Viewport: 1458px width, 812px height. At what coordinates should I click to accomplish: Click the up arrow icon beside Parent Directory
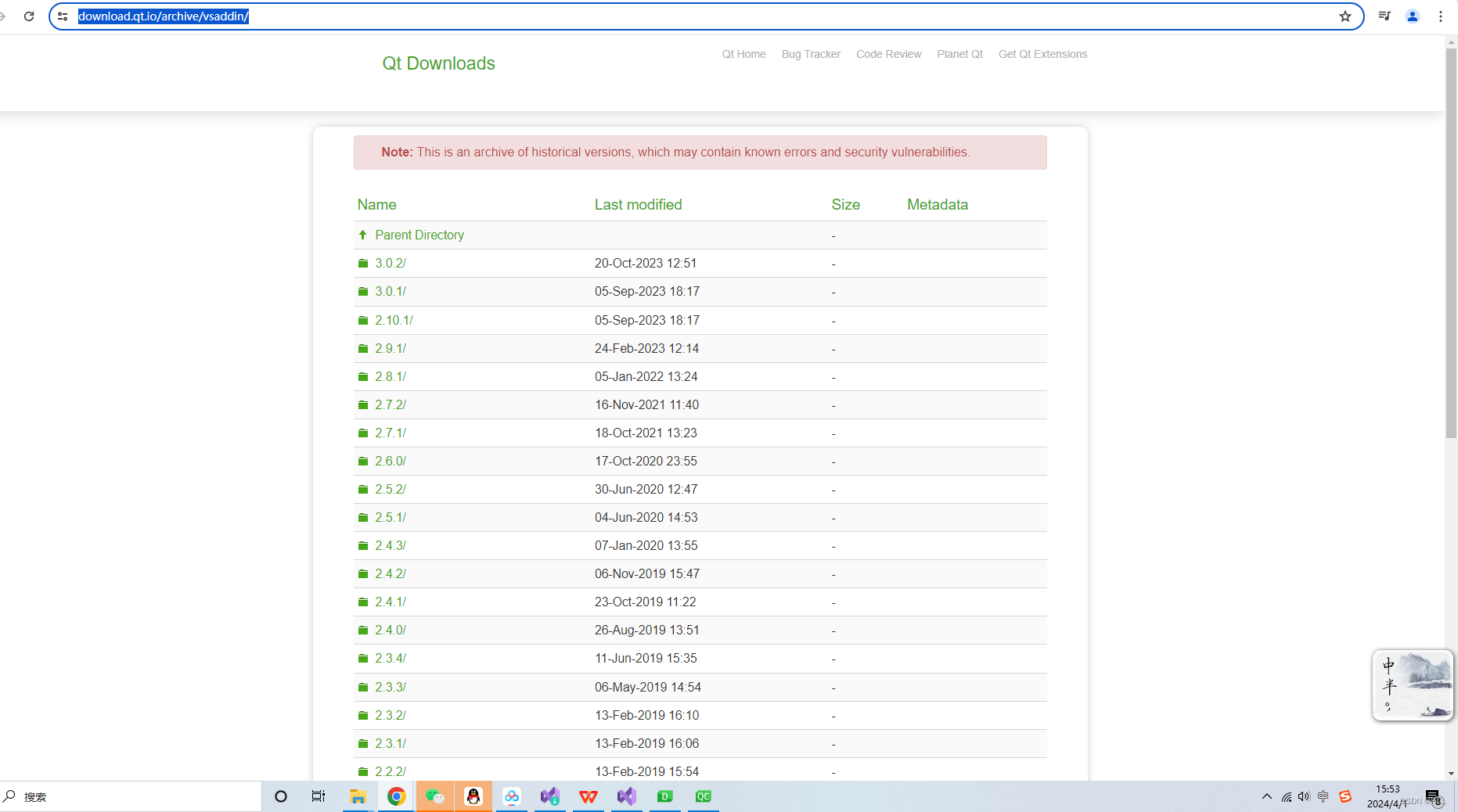[362, 235]
